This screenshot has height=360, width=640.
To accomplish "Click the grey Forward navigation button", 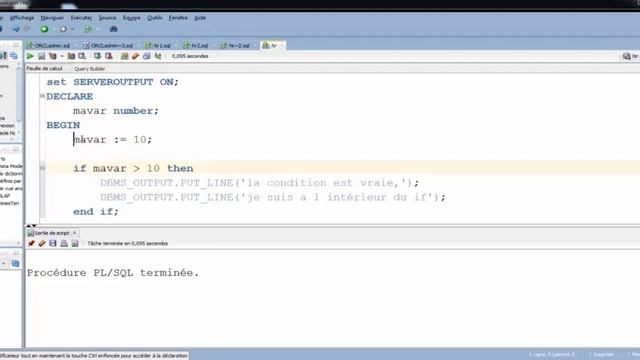I will pos(63,29).
